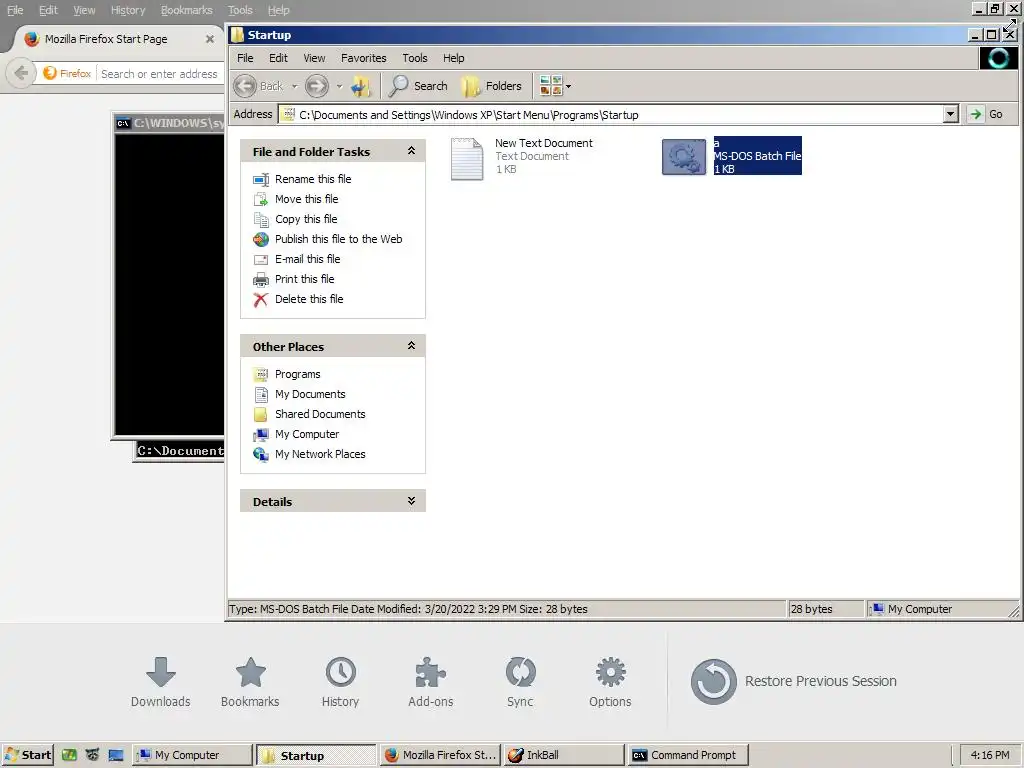Click Publish this file to the Web

(338, 239)
